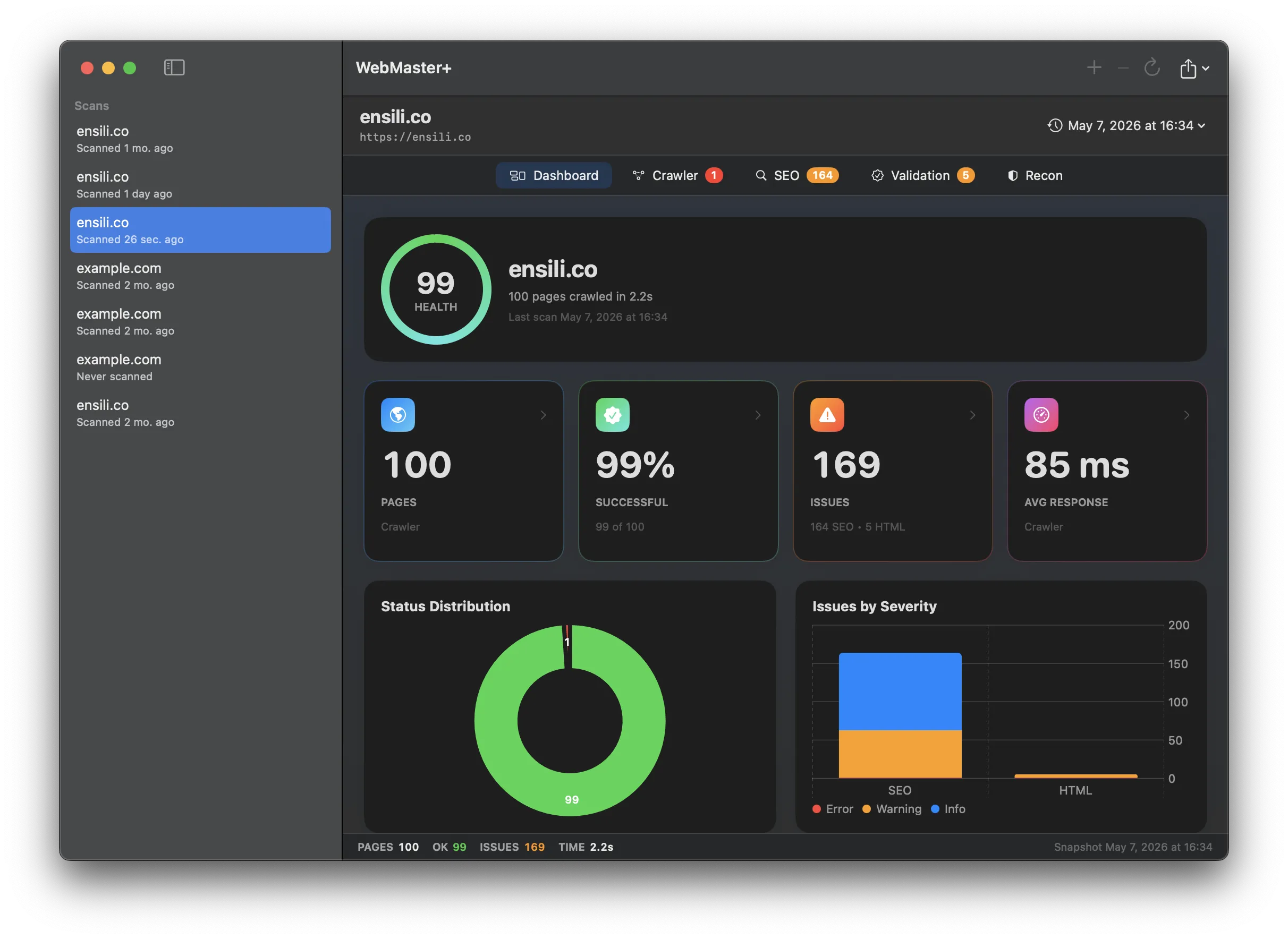Click the blue Info segment of SEO bar
This screenshot has height=939, width=1288.
tap(900, 691)
